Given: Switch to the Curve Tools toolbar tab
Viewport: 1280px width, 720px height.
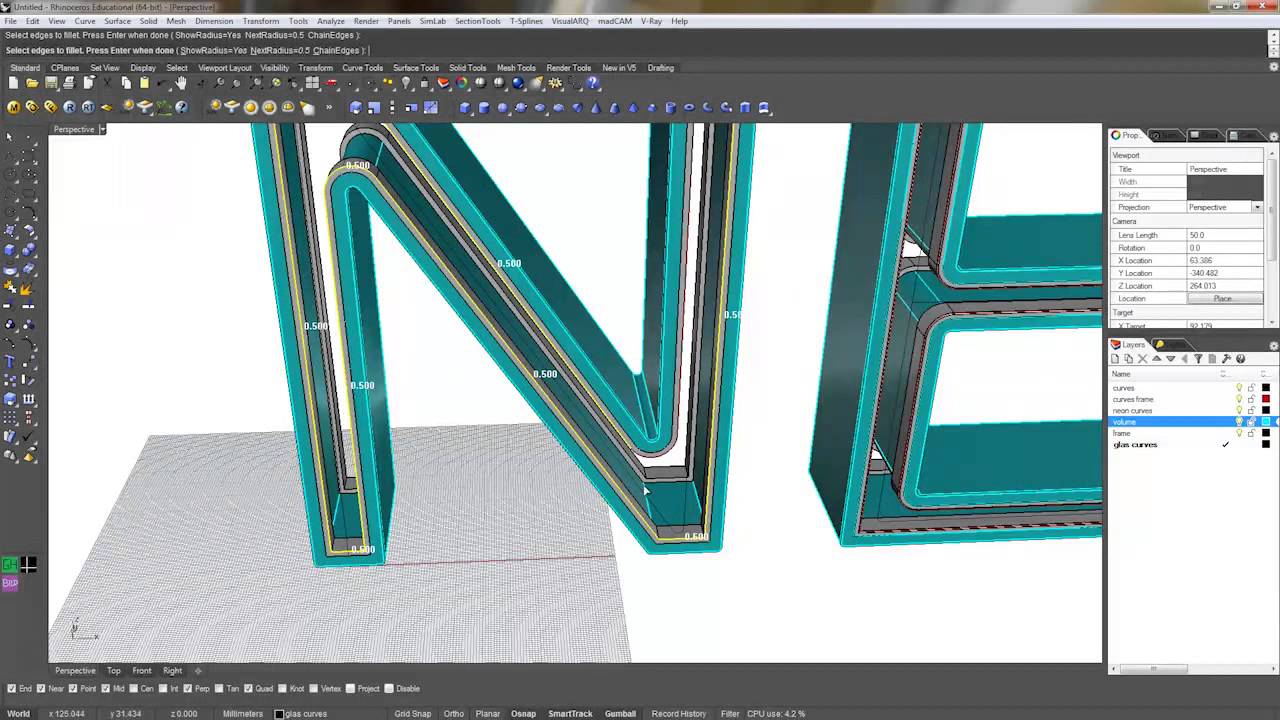Looking at the screenshot, I should click(362, 68).
